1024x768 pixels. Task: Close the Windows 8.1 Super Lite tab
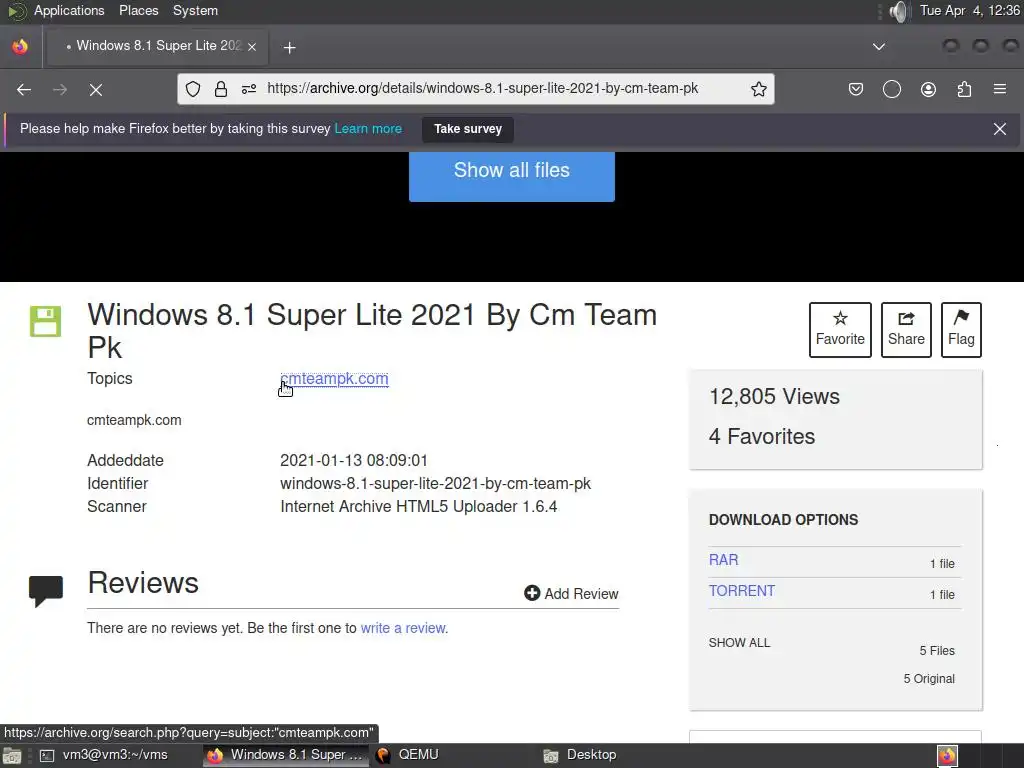(251, 46)
